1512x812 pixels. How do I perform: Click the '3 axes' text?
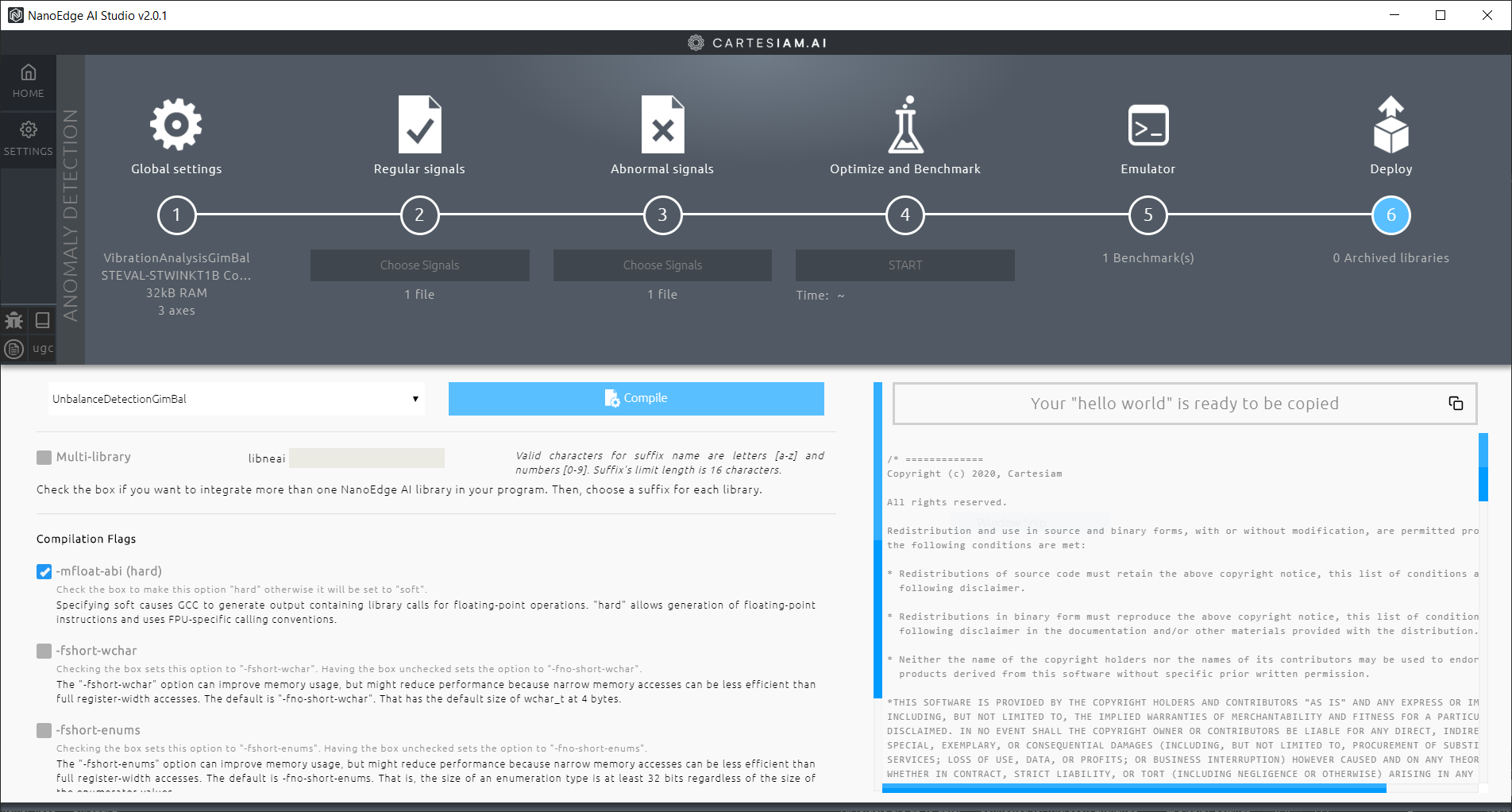(x=176, y=311)
